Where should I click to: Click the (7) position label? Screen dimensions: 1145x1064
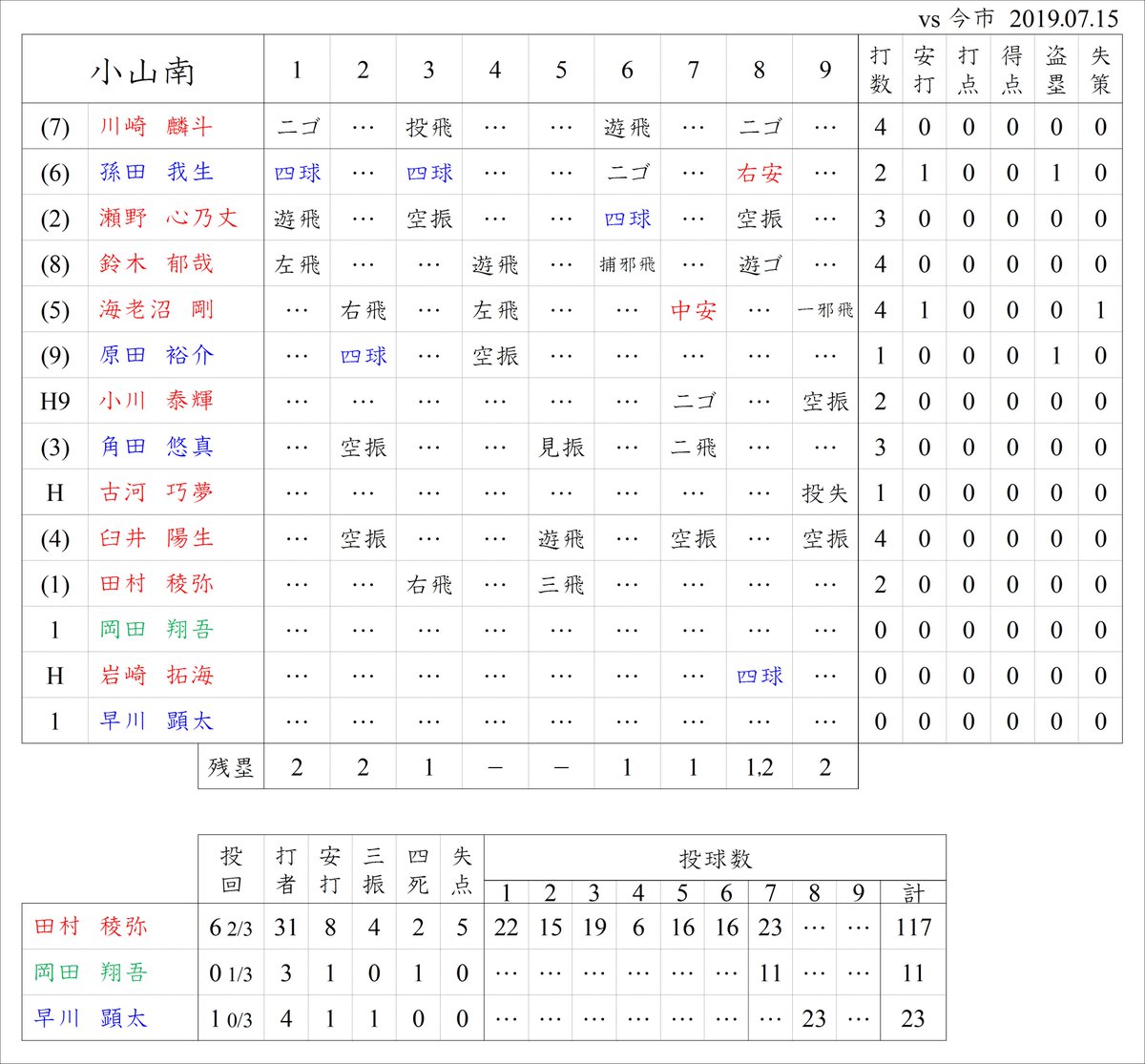(55, 127)
